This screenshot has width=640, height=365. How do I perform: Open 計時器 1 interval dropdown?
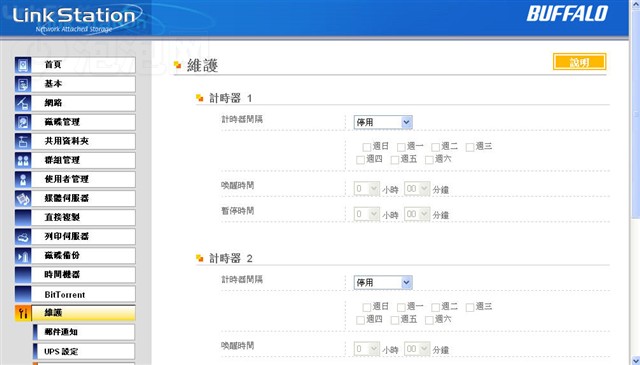383,122
